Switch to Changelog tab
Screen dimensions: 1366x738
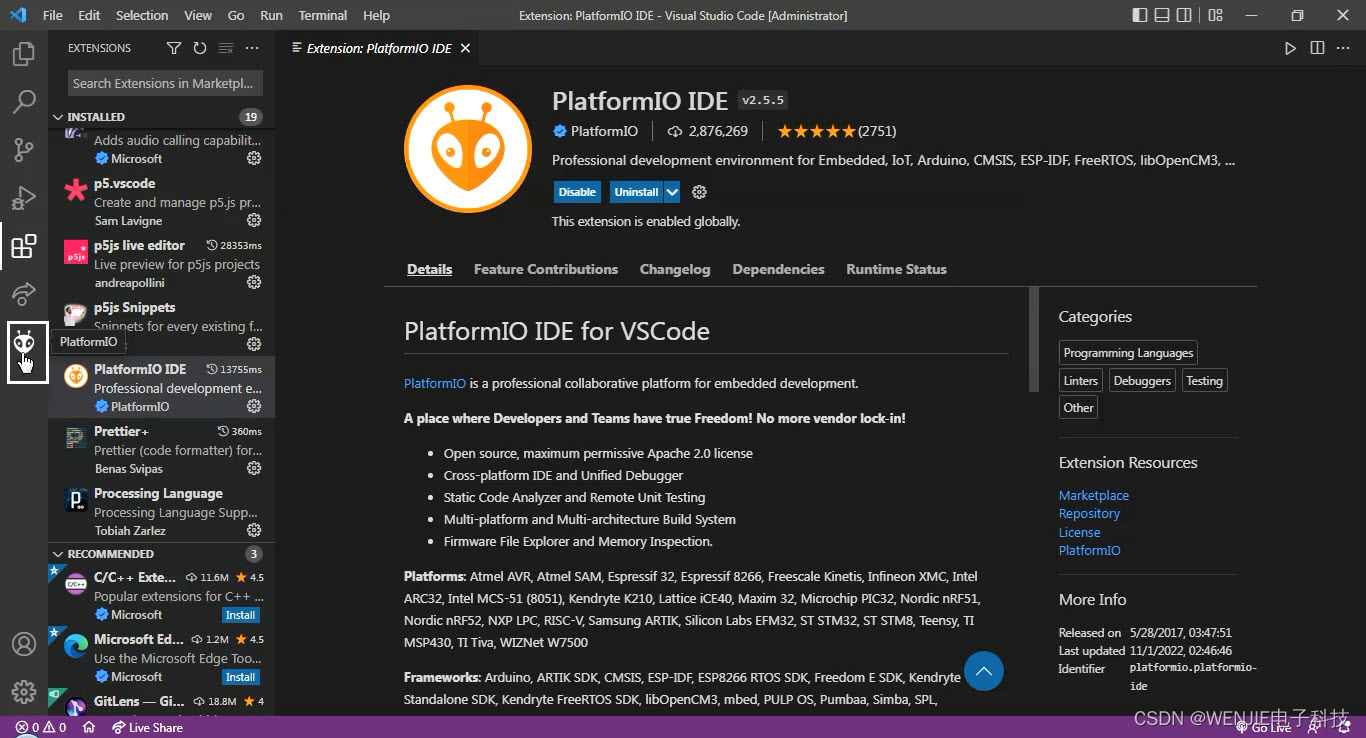point(675,269)
